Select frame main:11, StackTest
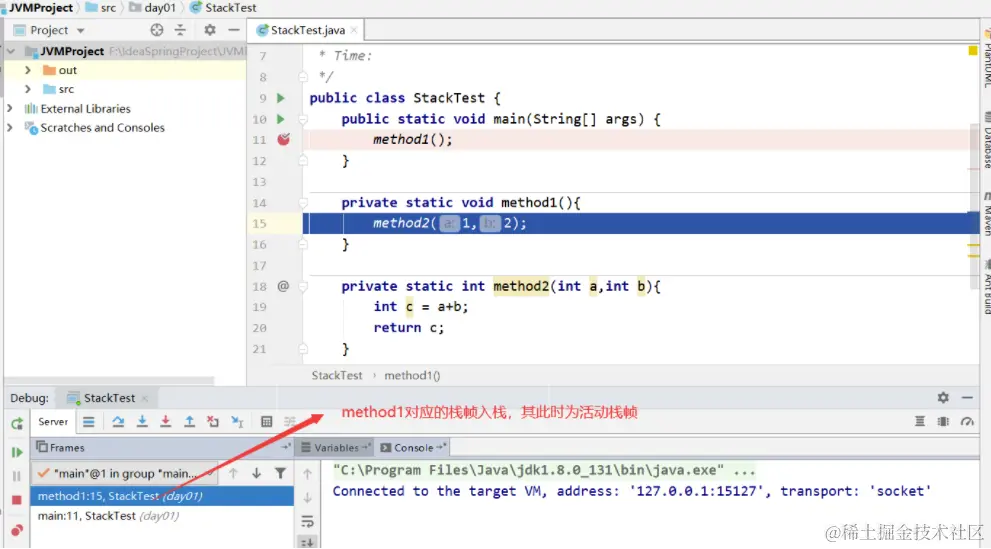This screenshot has height=549, width=991. 162,516
